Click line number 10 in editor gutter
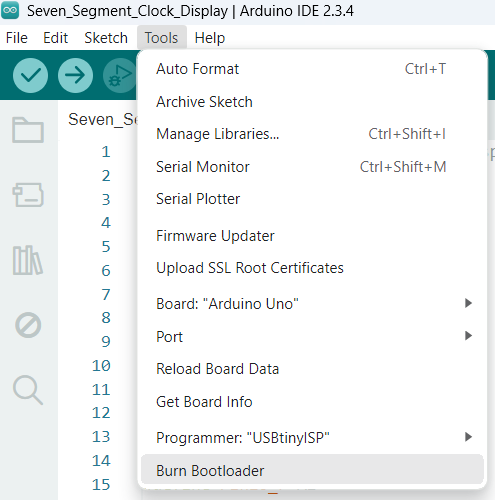 [x=101, y=366]
